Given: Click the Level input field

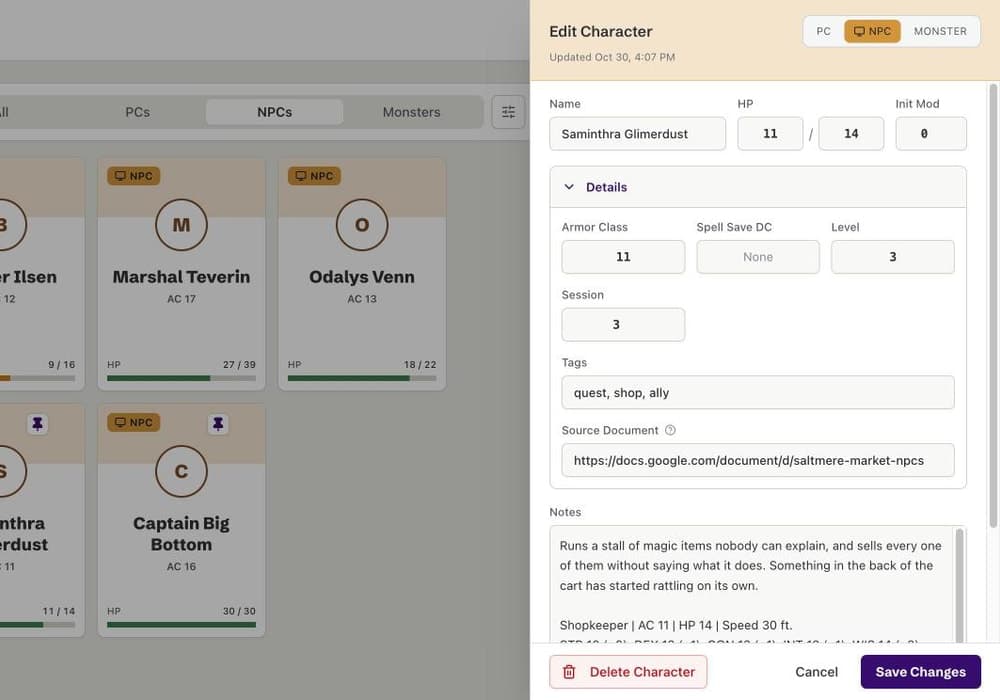Looking at the screenshot, I should point(893,257).
